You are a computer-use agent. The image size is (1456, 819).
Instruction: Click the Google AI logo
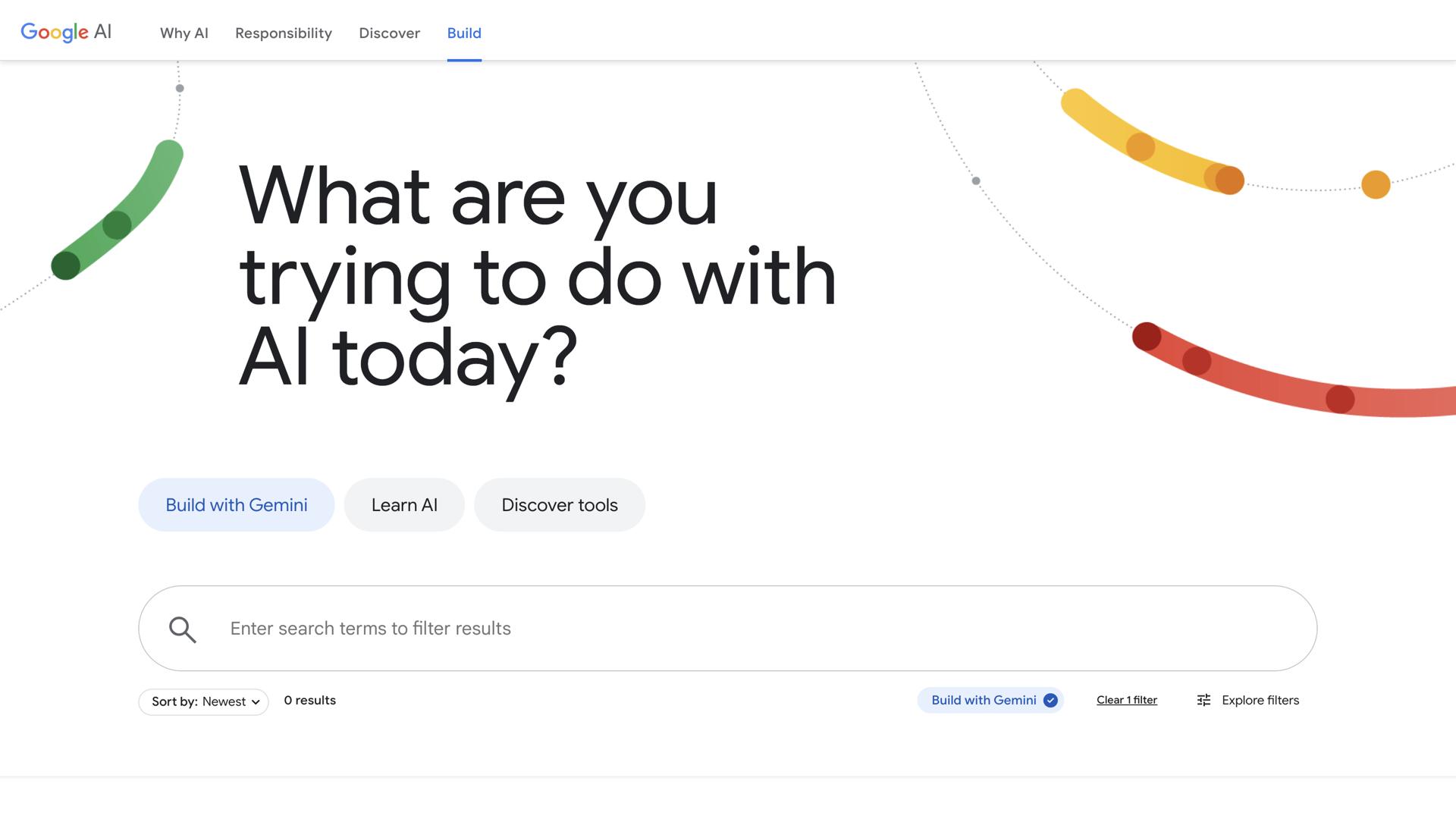66,31
